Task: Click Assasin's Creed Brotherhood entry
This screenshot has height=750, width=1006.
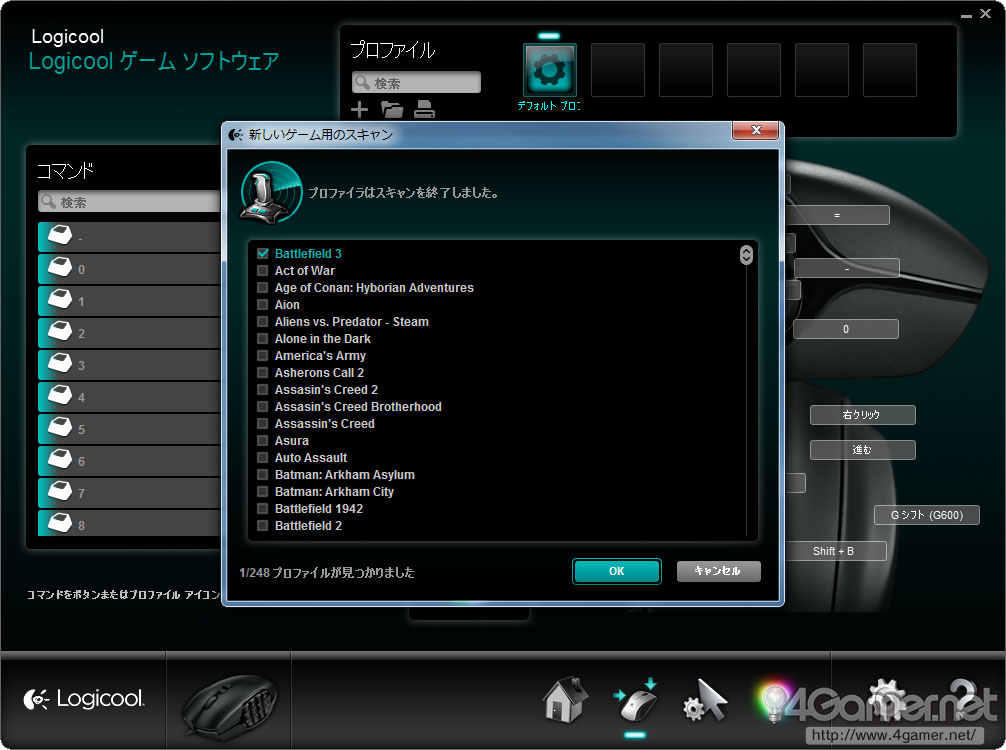Action: pos(358,407)
